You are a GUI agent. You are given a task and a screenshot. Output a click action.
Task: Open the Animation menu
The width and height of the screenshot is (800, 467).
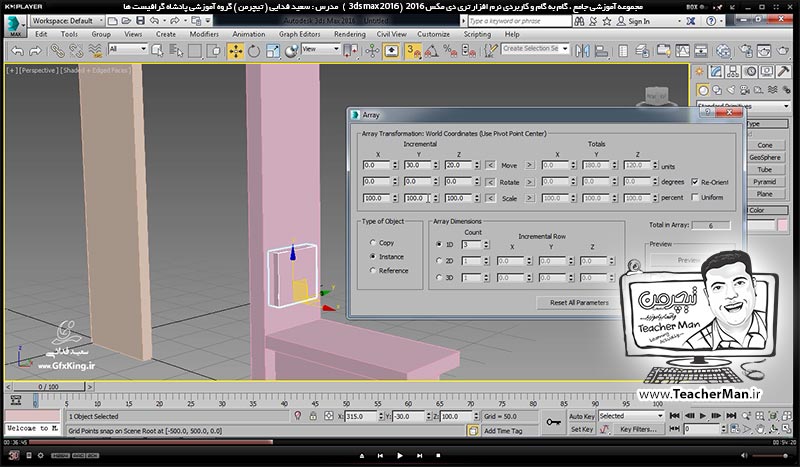248,34
